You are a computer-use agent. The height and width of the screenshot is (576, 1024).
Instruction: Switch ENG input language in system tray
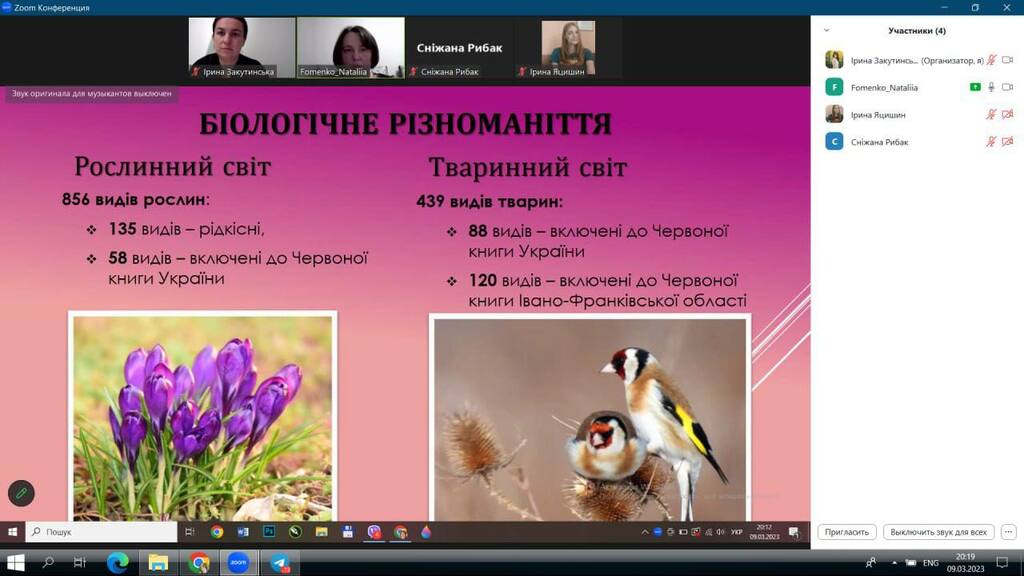pyautogui.click(x=930, y=563)
